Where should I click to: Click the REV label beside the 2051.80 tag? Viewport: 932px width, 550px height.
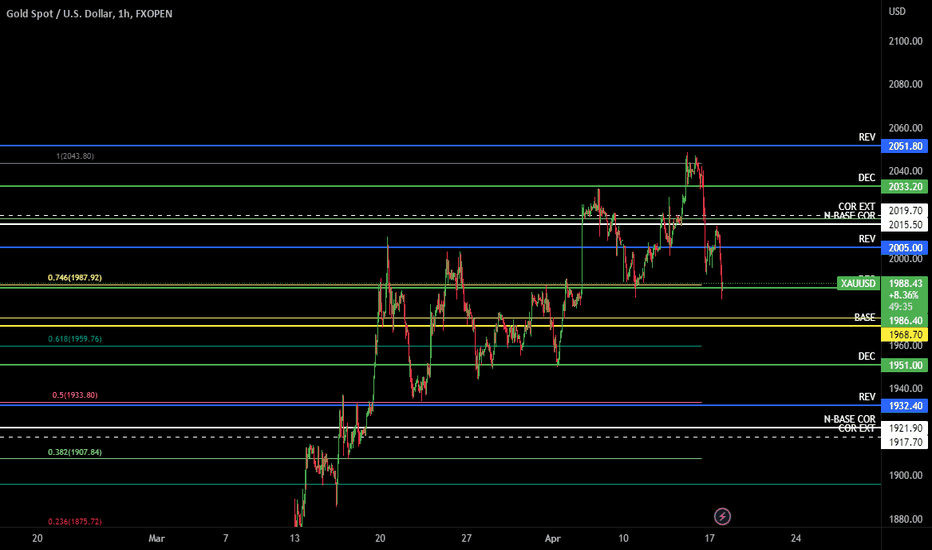click(867, 137)
